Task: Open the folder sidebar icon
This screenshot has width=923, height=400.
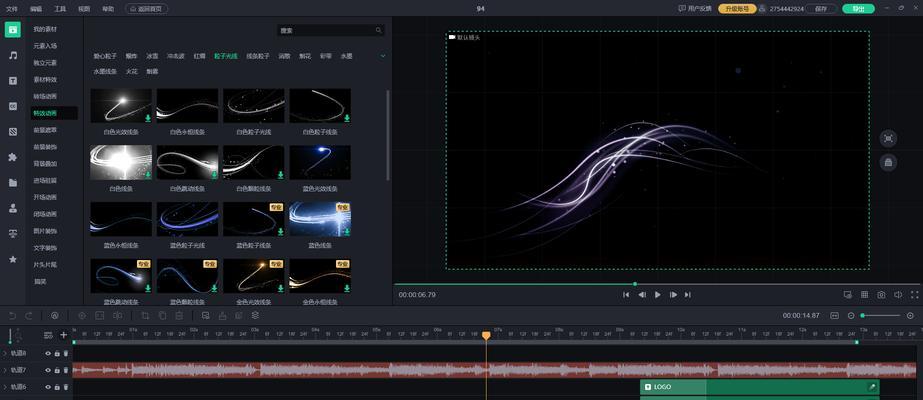Action: pos(13,182)
